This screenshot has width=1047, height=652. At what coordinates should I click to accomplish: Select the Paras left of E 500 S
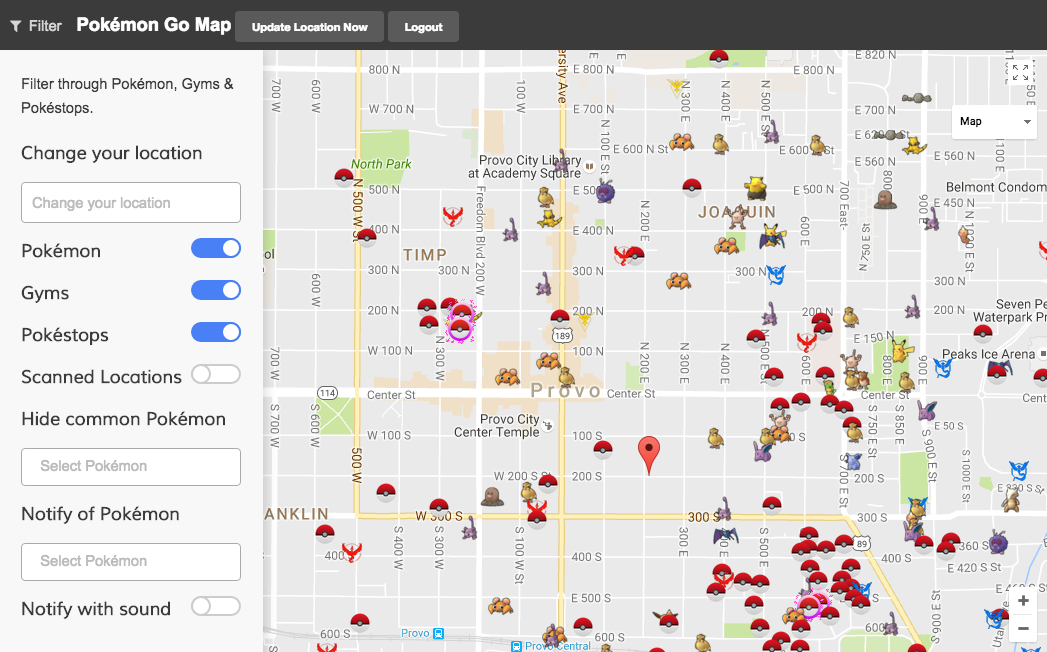[501, 606]
